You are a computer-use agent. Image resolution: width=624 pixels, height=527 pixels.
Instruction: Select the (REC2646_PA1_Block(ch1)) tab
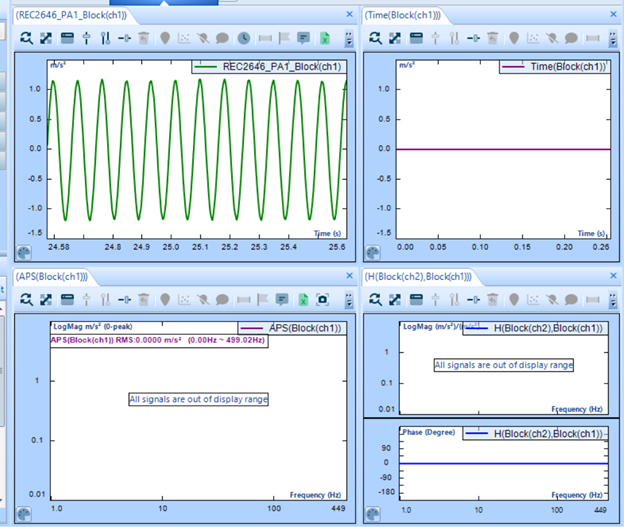[71, 14]
